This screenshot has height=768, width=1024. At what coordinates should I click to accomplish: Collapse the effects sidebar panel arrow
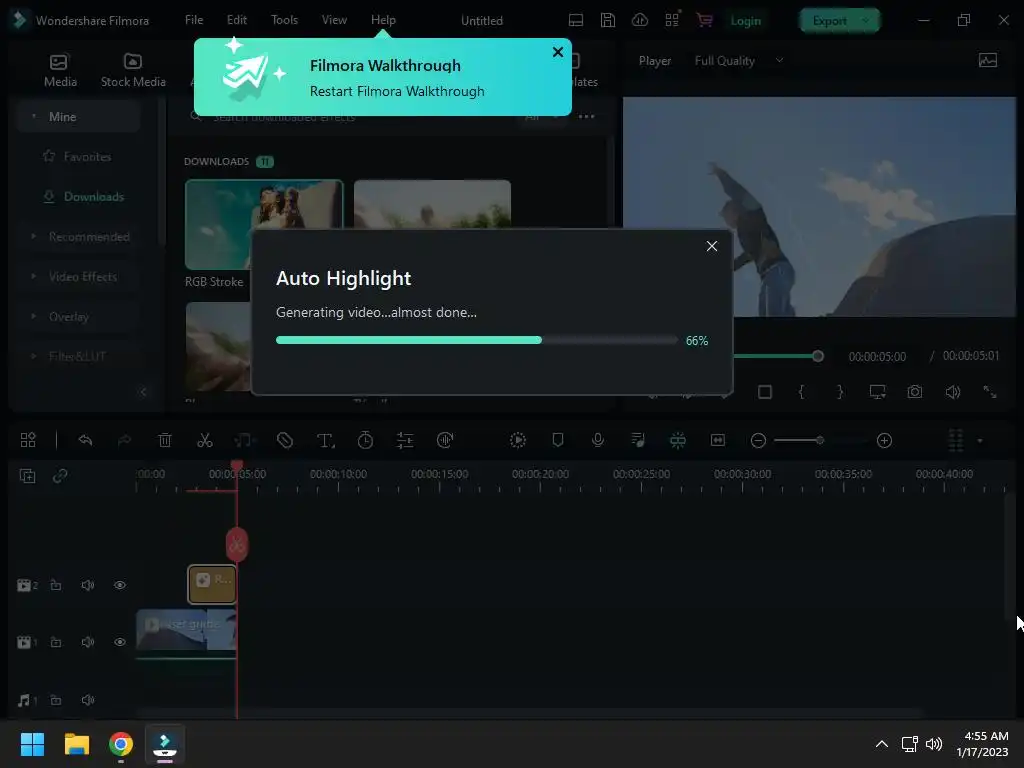(144, 392)
